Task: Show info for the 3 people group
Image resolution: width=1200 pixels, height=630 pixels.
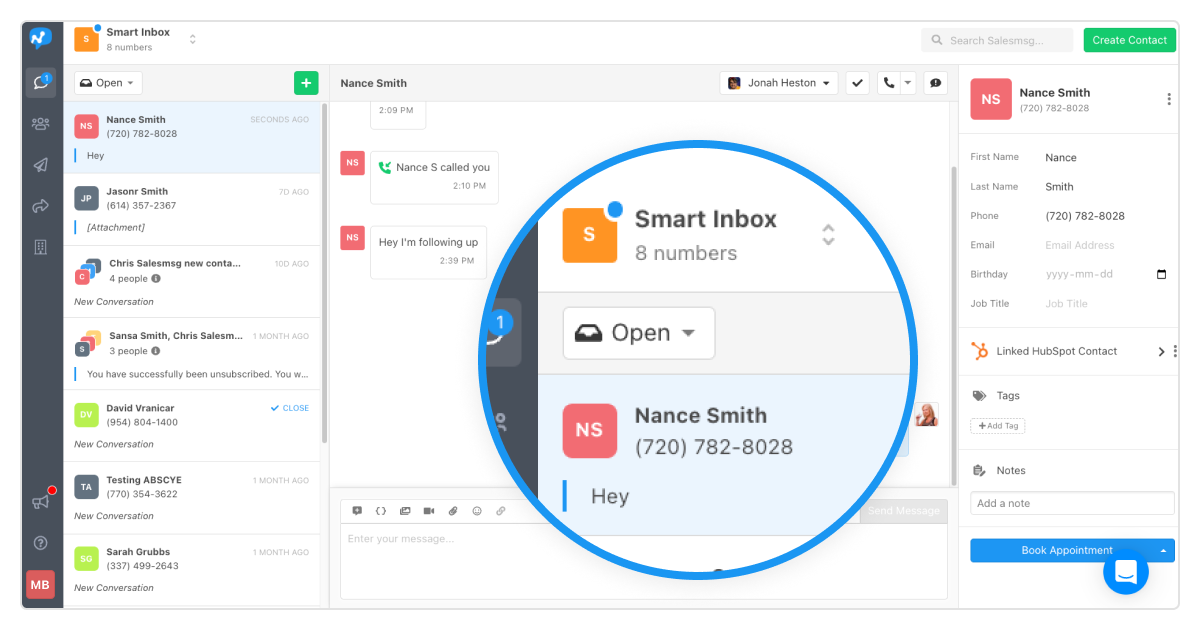Action: point(156,351)
